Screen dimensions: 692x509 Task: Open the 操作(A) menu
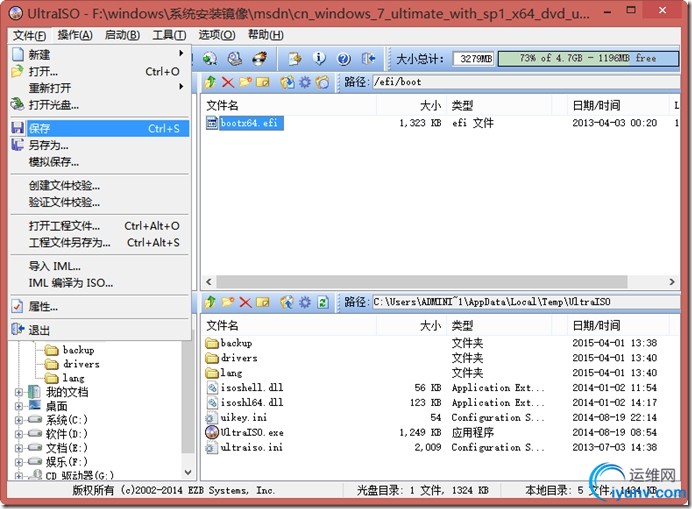(75, 35)
